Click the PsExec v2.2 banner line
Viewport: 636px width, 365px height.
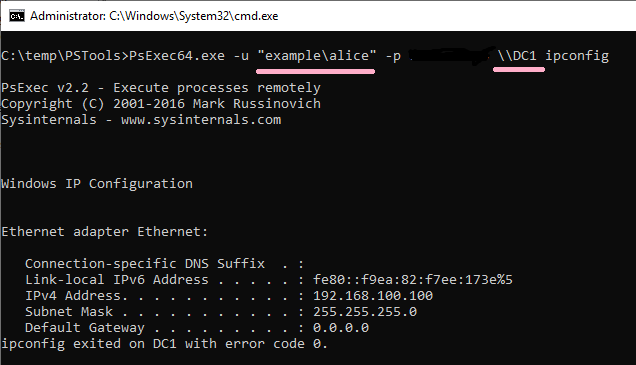point(161,88)
